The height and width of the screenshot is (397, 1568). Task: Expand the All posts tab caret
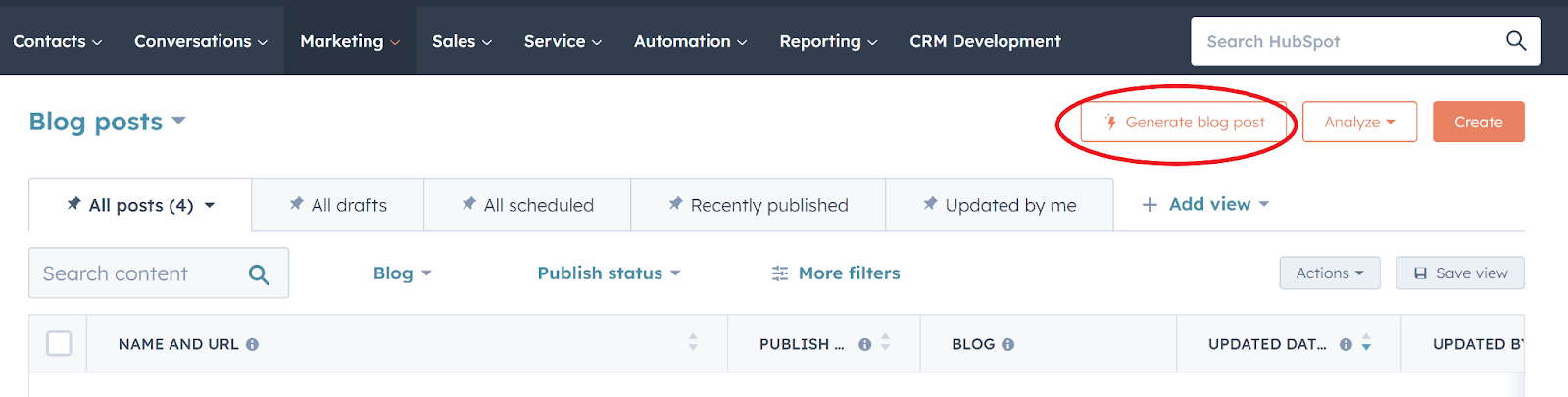pyautogui.click(x=210, y=206)
